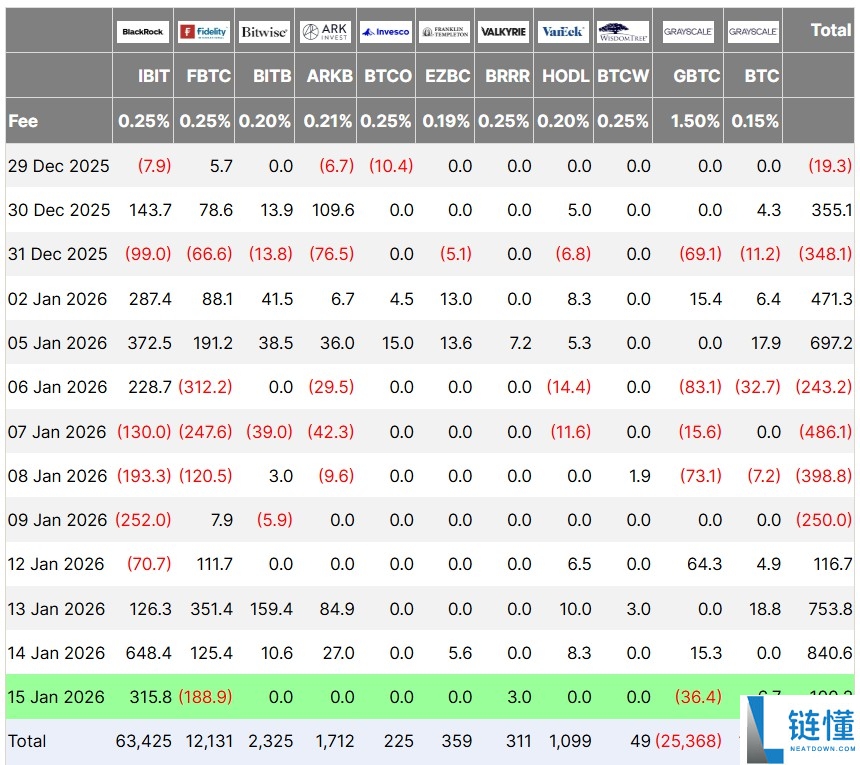Click Grayscale logo above BTC column
This screenshot has height=765, width=860.
click(x=753, y=32)
